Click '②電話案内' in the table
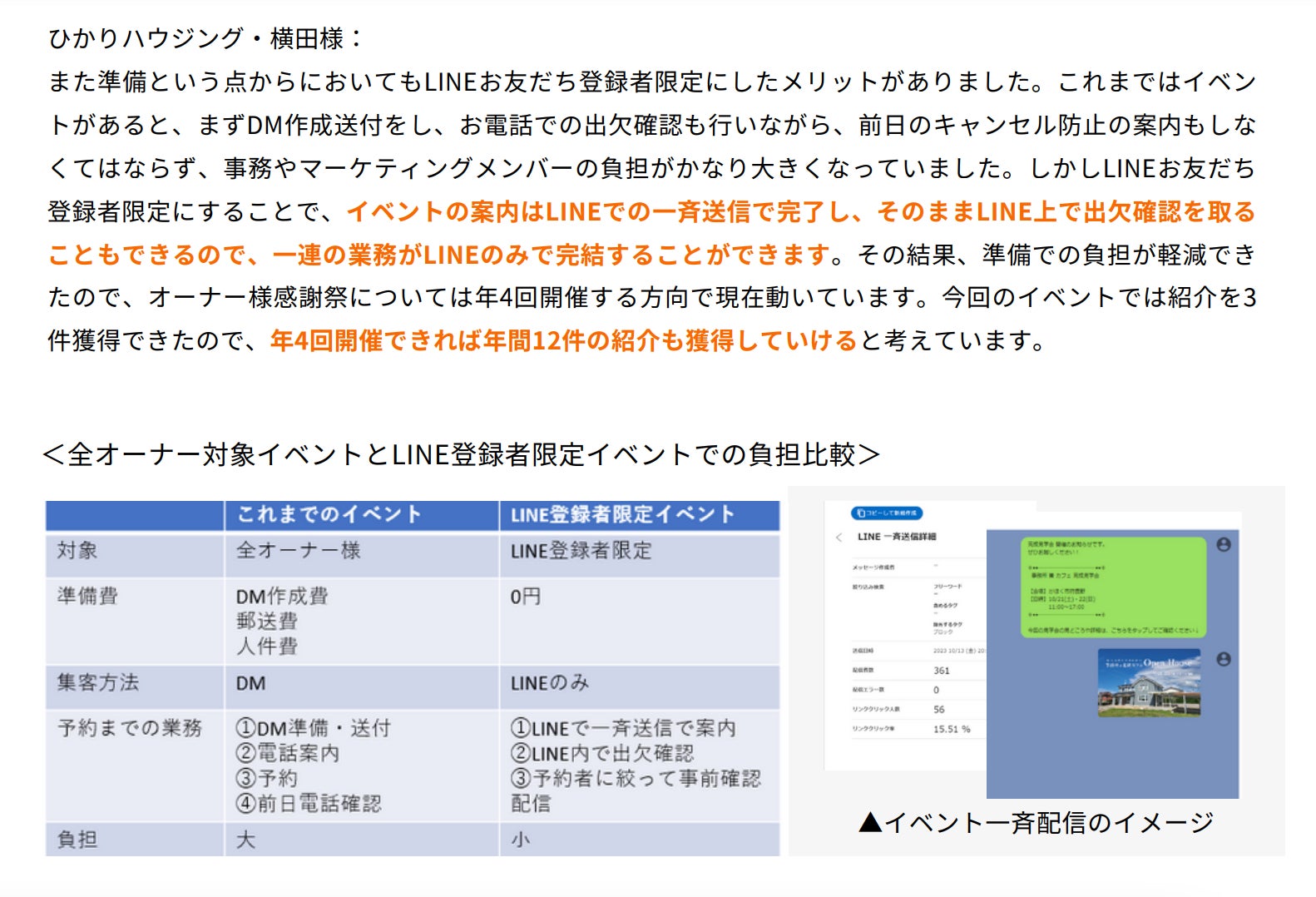Viewport: 1316px width, 897px height. point(288,753)
